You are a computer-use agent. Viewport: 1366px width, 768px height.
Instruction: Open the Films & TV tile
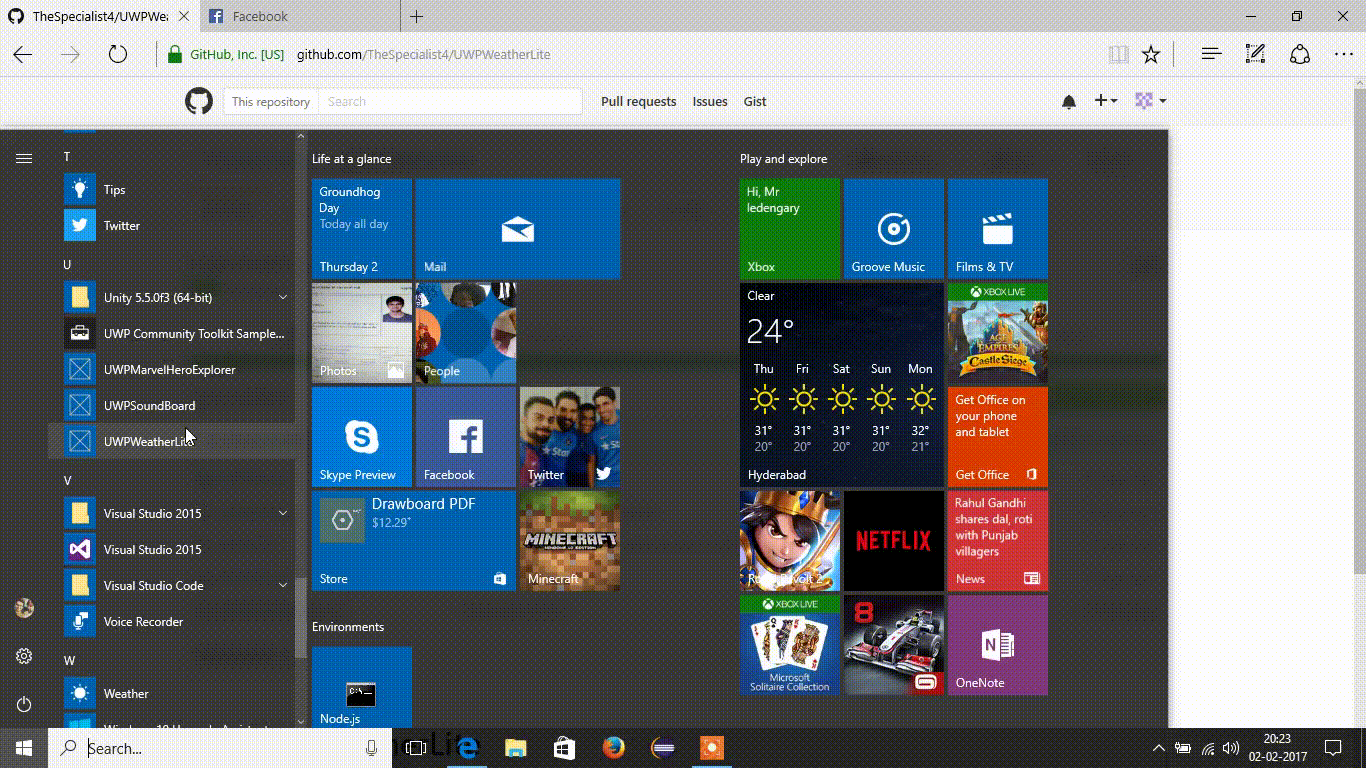(998, 229)
